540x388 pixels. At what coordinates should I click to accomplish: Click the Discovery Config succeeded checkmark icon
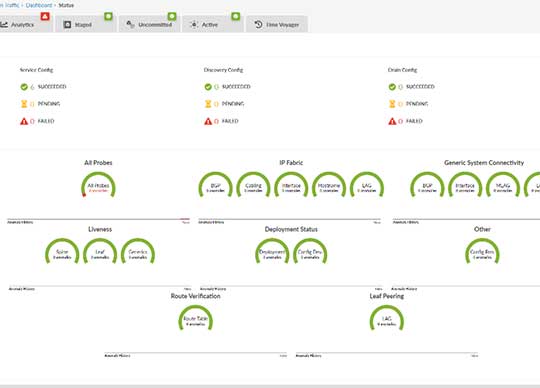point(208,87)
